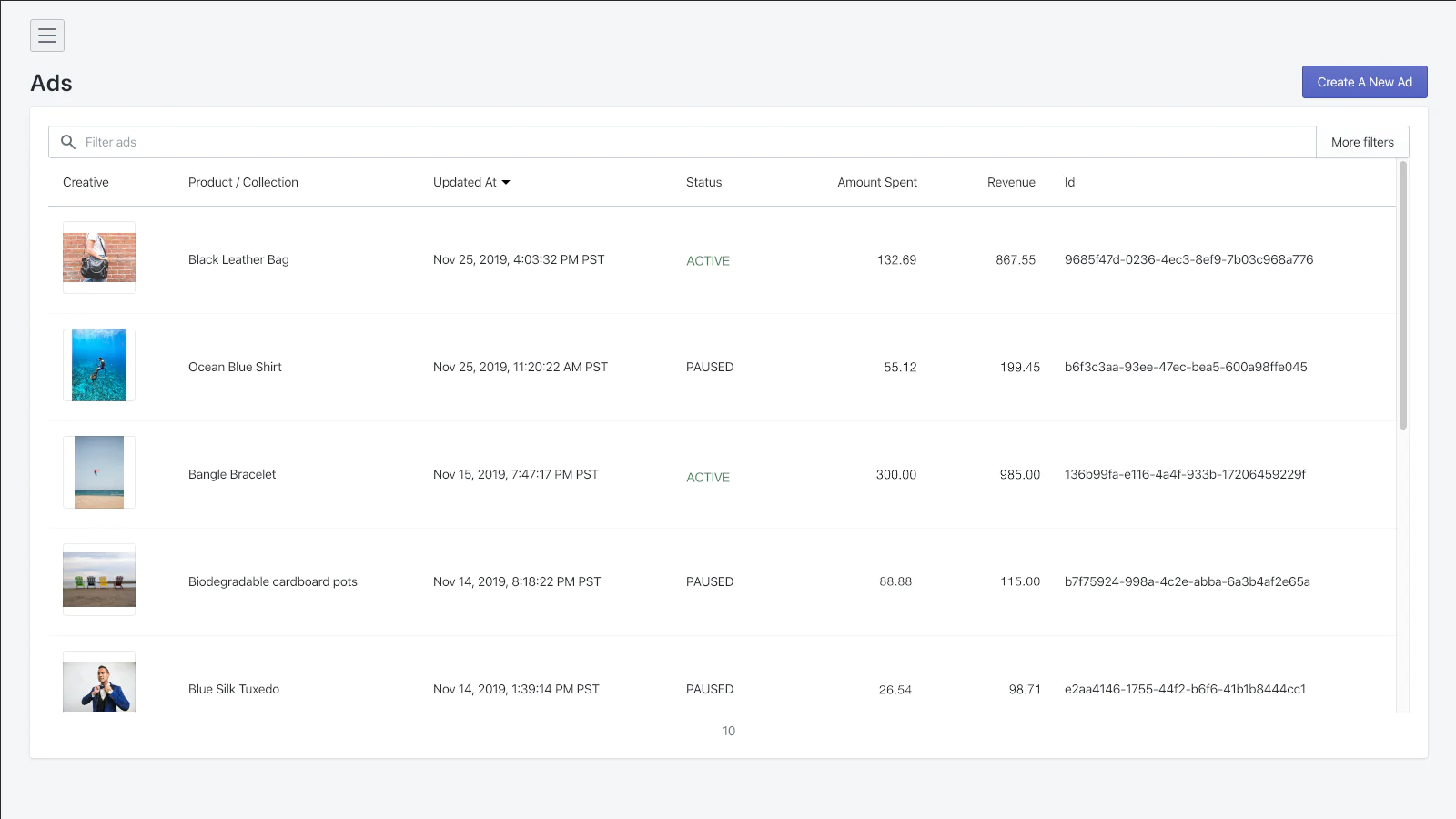Select Biodegradable cardboard pots name
This screenshot has width=1456, height=819.
pyautogui.click(x=273, y=581)
